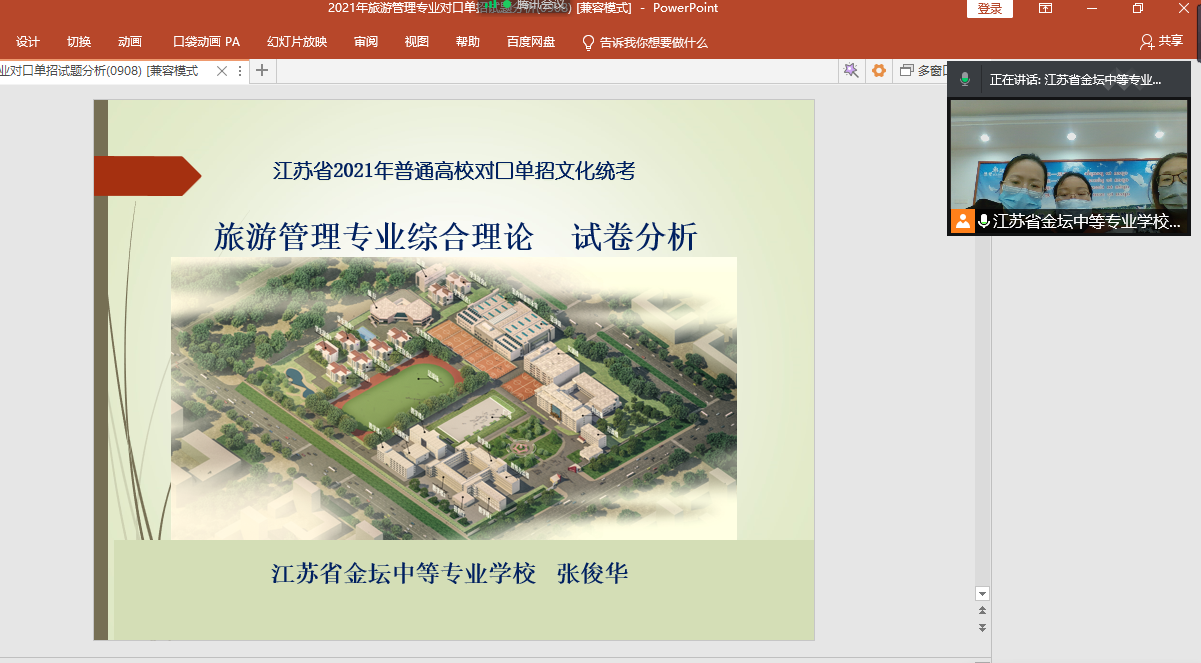1201x663 pixels.
Task: Open the orange gear settings icon
Action: click(879, 70)
